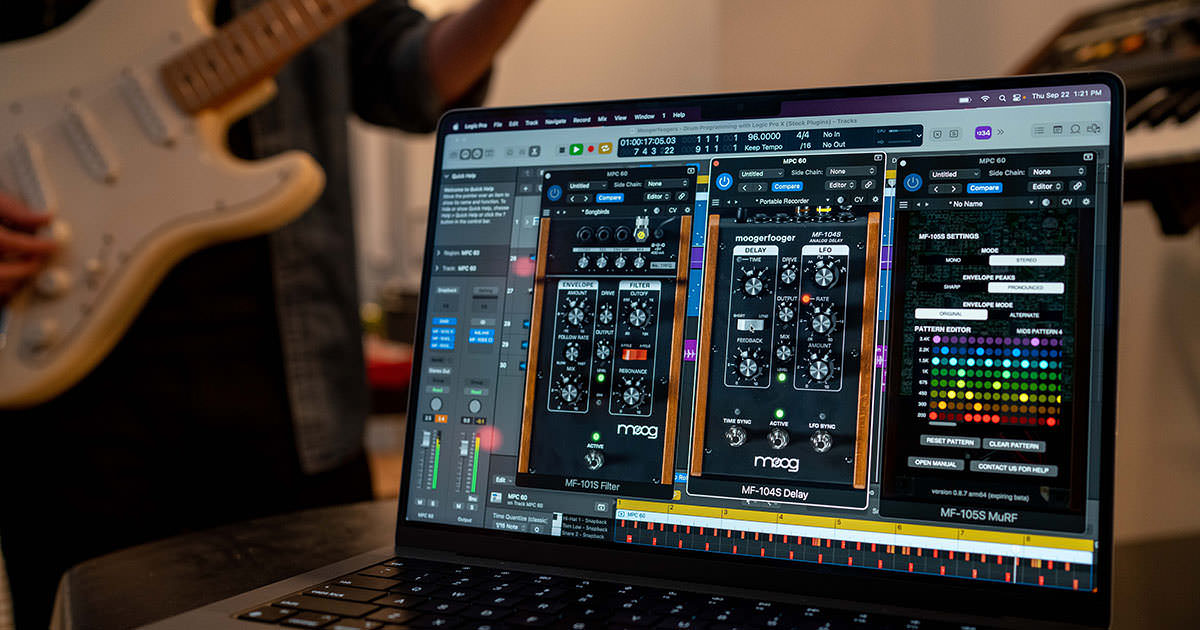Click the link icon in MF-104S Delay header
Image resolution: width=1200 pixels, height=630 pixels.
click(868, 185)
